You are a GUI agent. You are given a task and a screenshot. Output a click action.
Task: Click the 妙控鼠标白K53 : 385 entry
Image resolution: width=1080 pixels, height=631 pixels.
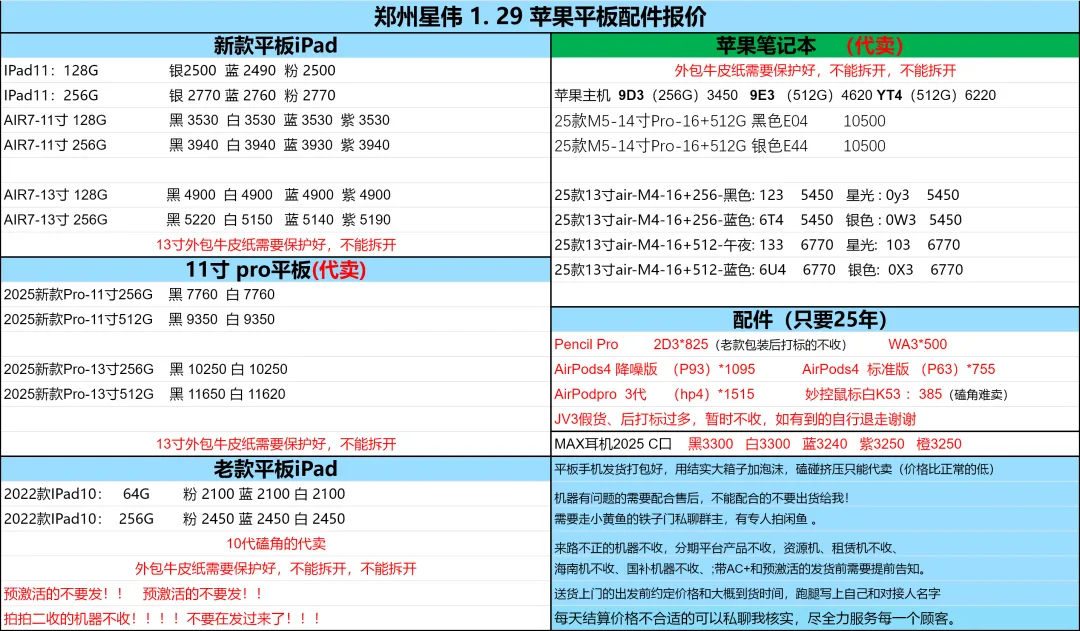[873, 394]
